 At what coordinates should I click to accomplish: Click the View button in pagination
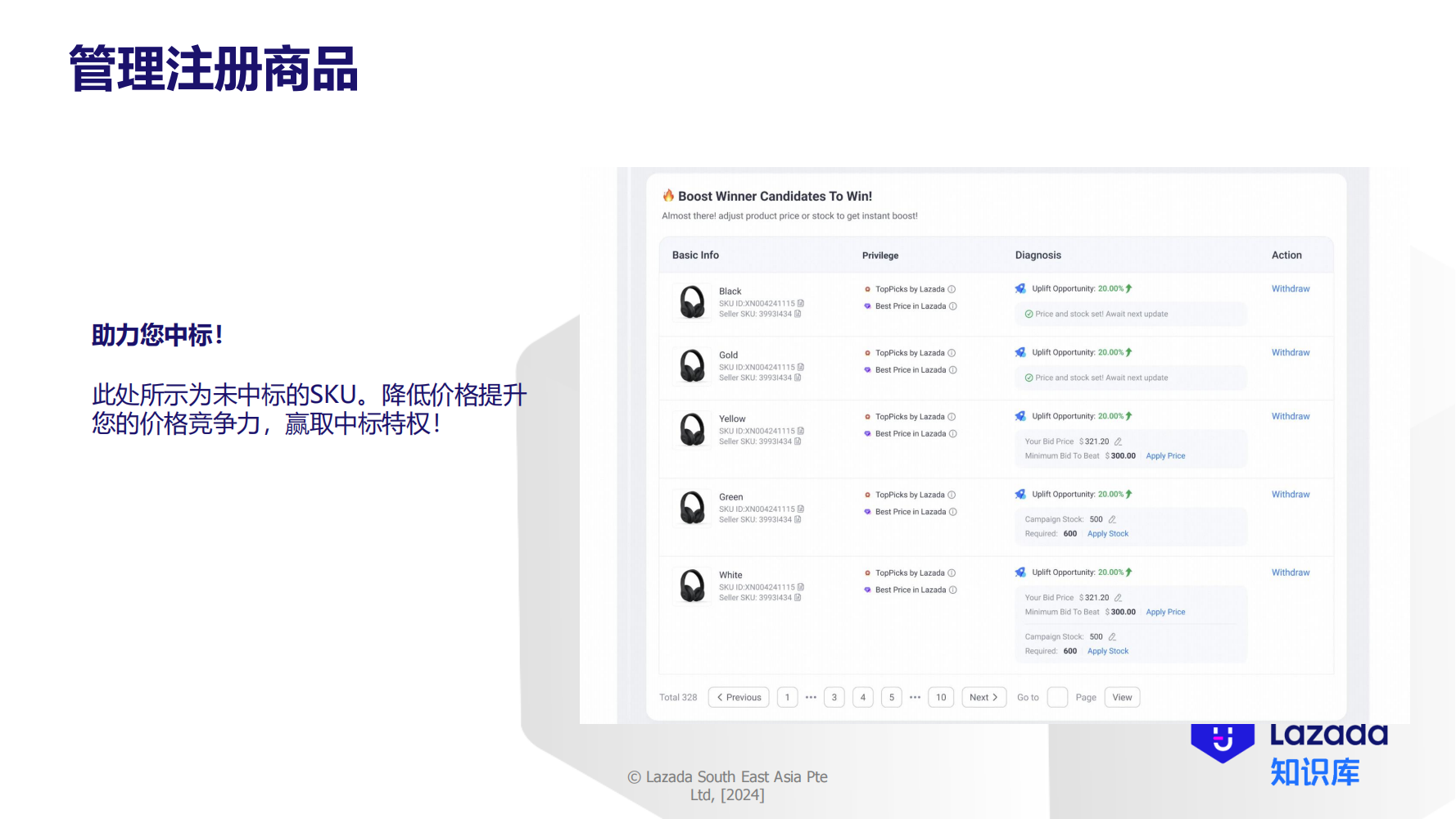coord(1122,698)
